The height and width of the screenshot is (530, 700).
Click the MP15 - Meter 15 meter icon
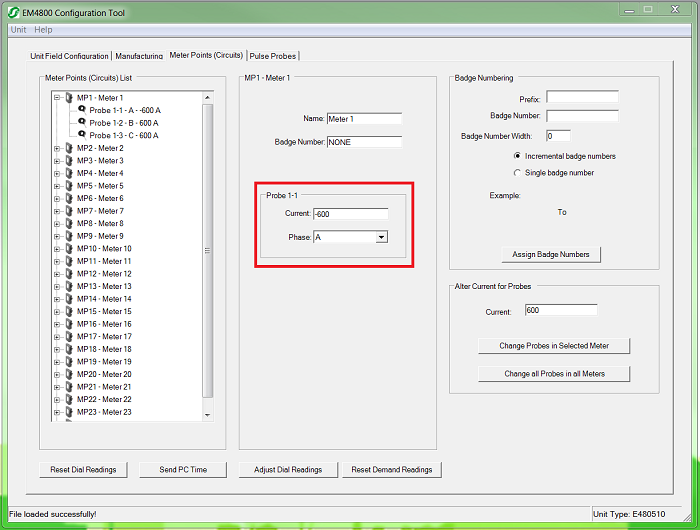click(69, 311)
